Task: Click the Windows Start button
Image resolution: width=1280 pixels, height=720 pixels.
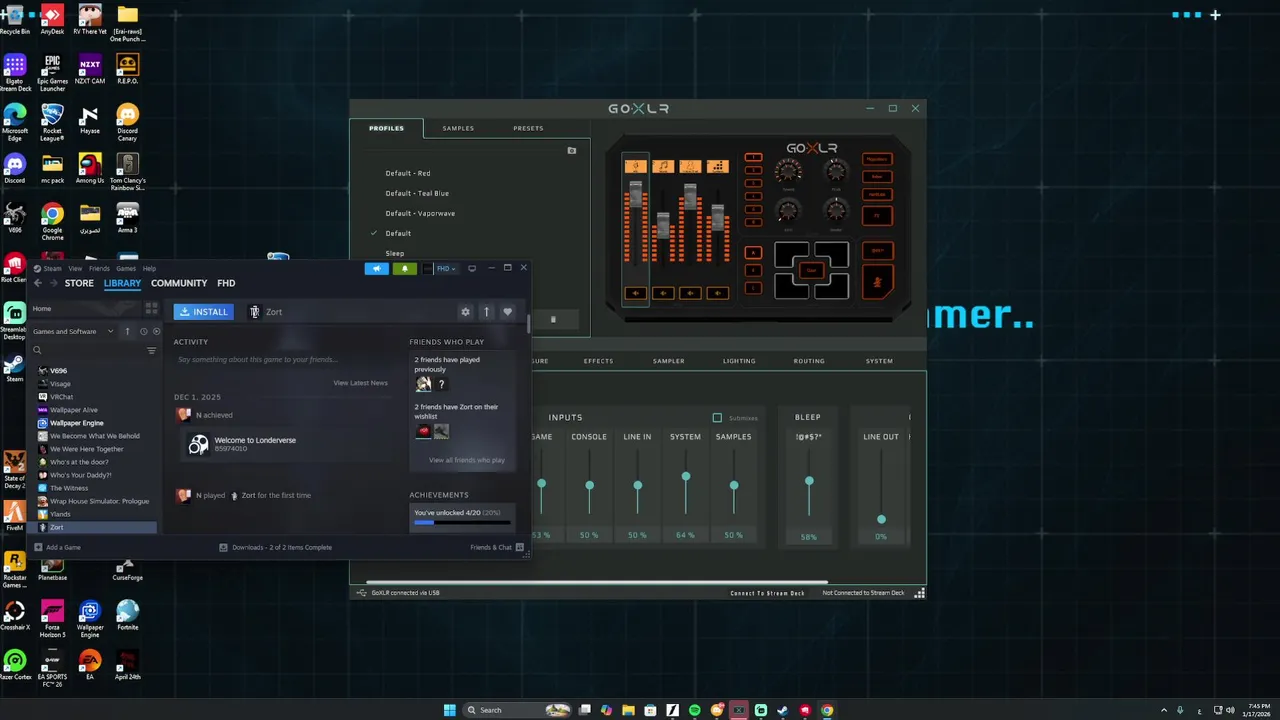Action: pos(450,710)
